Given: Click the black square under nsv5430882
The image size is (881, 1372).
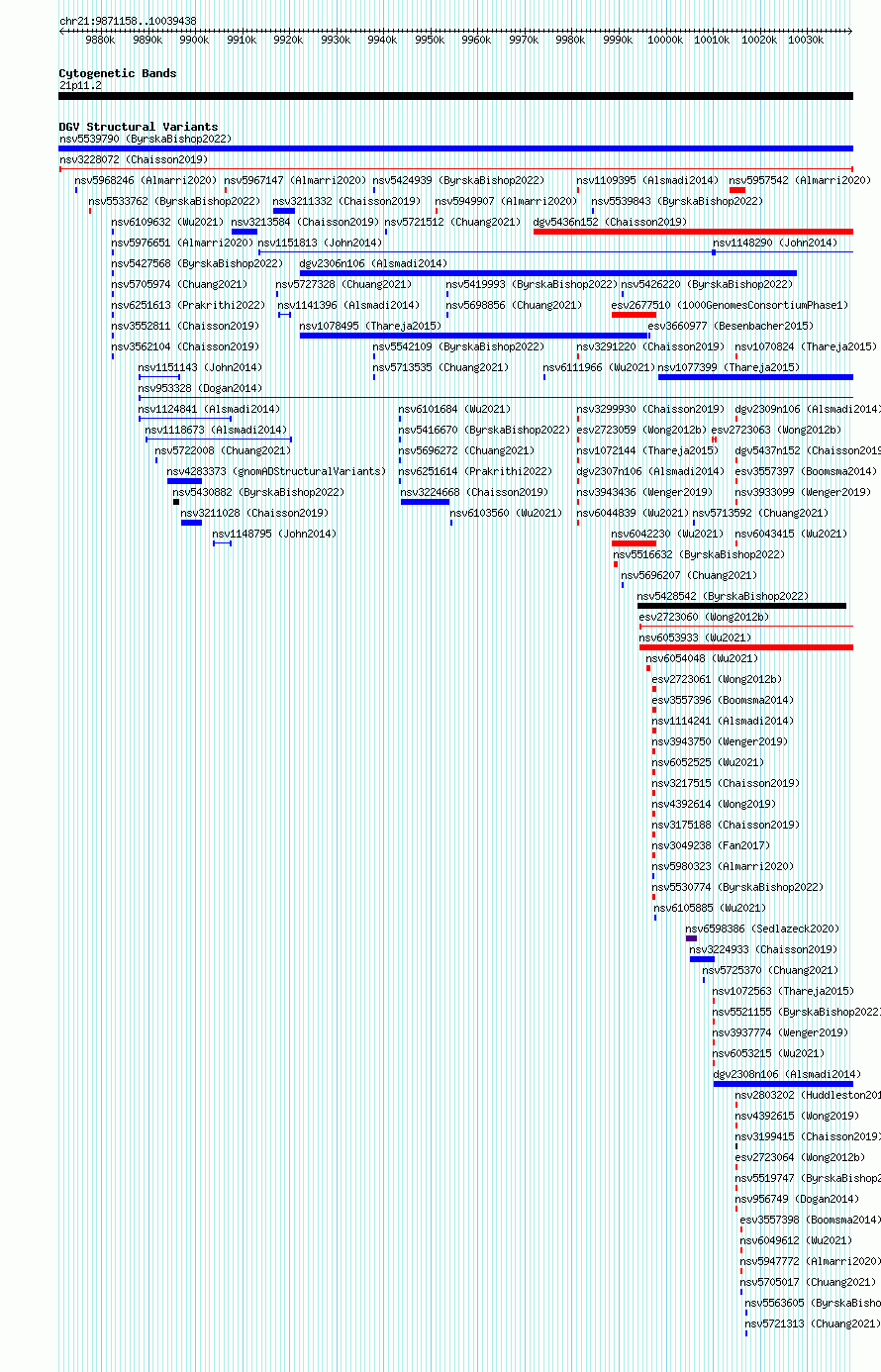Looking at the screenshot, I should tap(176, 502).
